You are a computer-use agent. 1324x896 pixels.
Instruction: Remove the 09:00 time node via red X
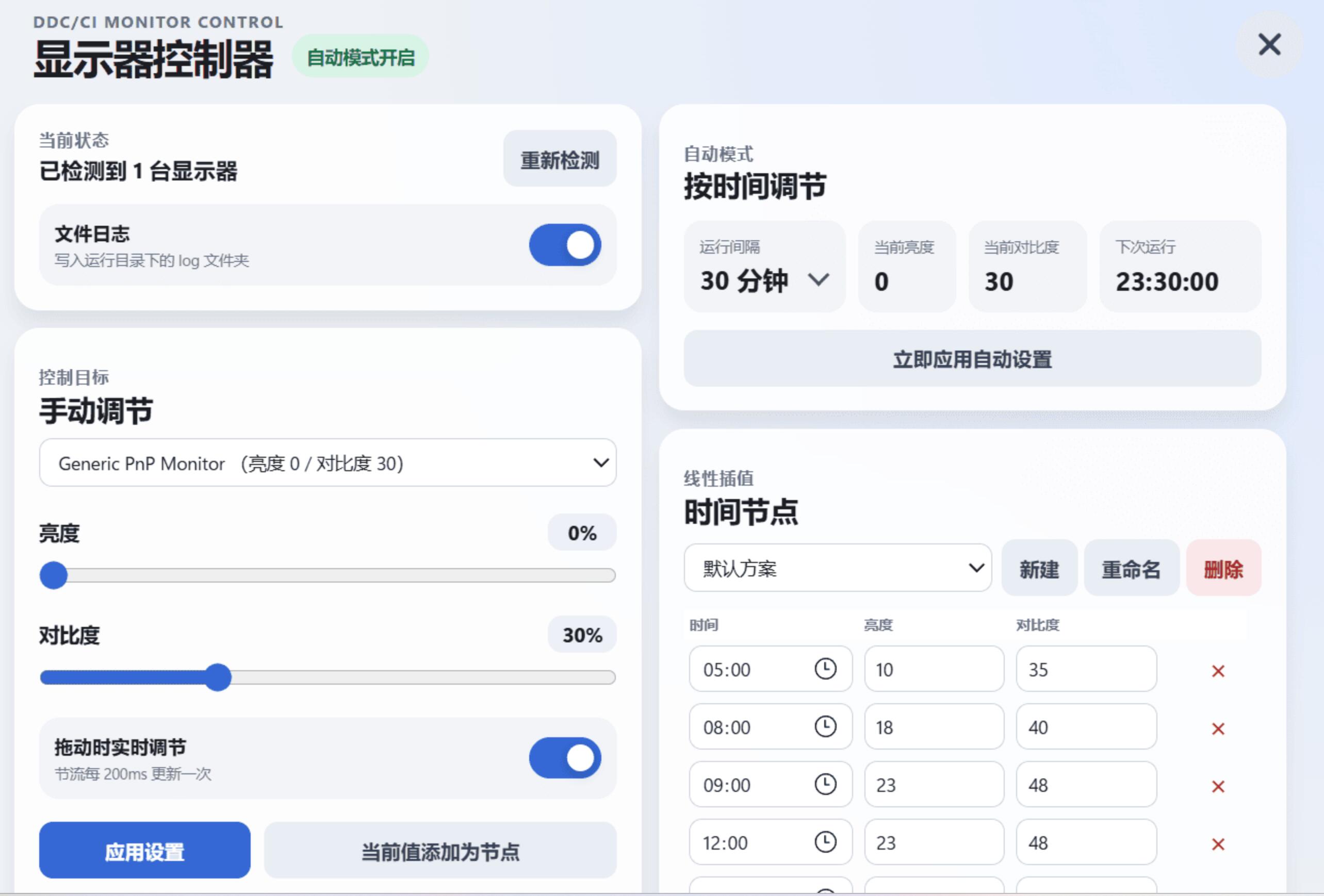coord(1218,787)
